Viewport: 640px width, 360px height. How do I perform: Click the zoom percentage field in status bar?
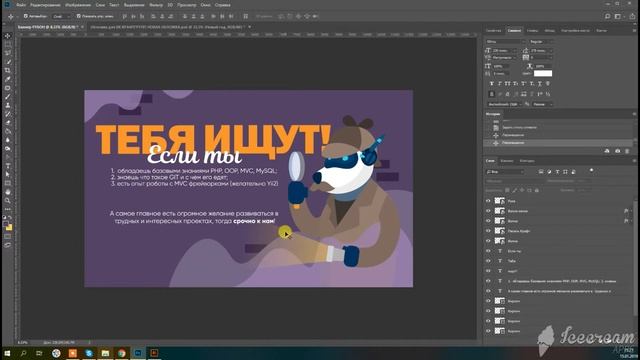click(x=23, y=342)
